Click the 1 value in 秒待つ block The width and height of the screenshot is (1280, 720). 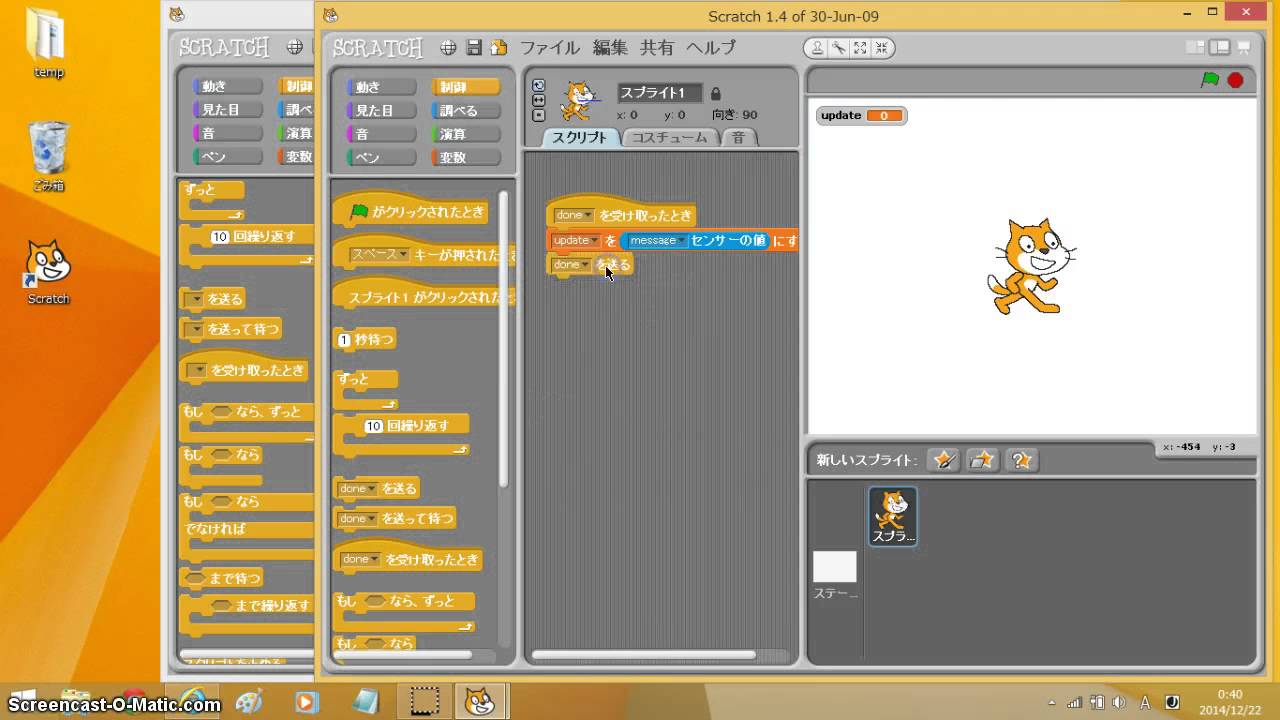(344, 340)
